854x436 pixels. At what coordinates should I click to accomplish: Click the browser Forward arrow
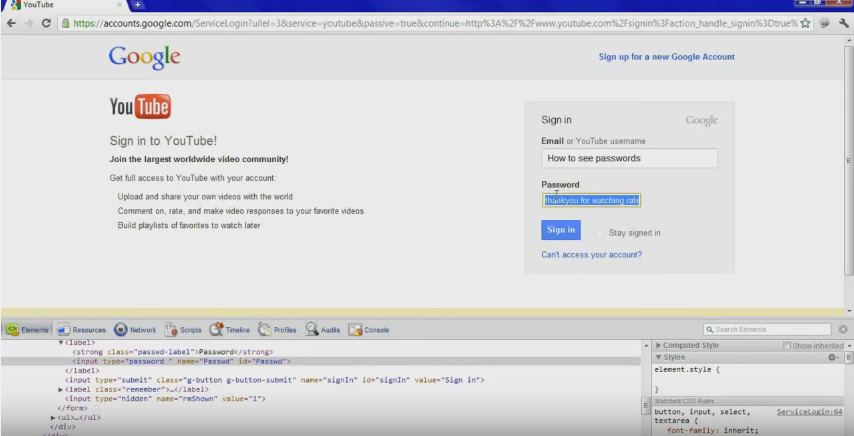coord(29,23)
